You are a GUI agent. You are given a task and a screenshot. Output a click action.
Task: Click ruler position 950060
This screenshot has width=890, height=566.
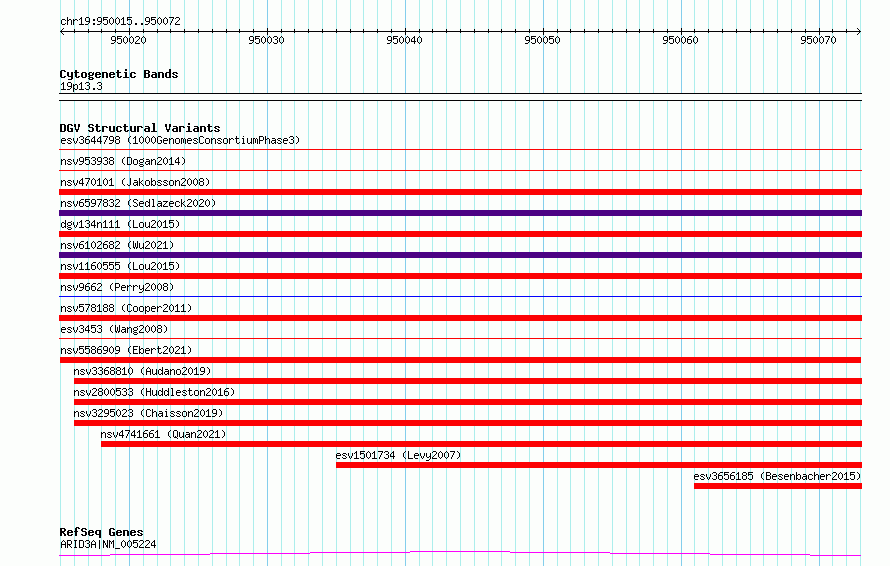point(680,40)
